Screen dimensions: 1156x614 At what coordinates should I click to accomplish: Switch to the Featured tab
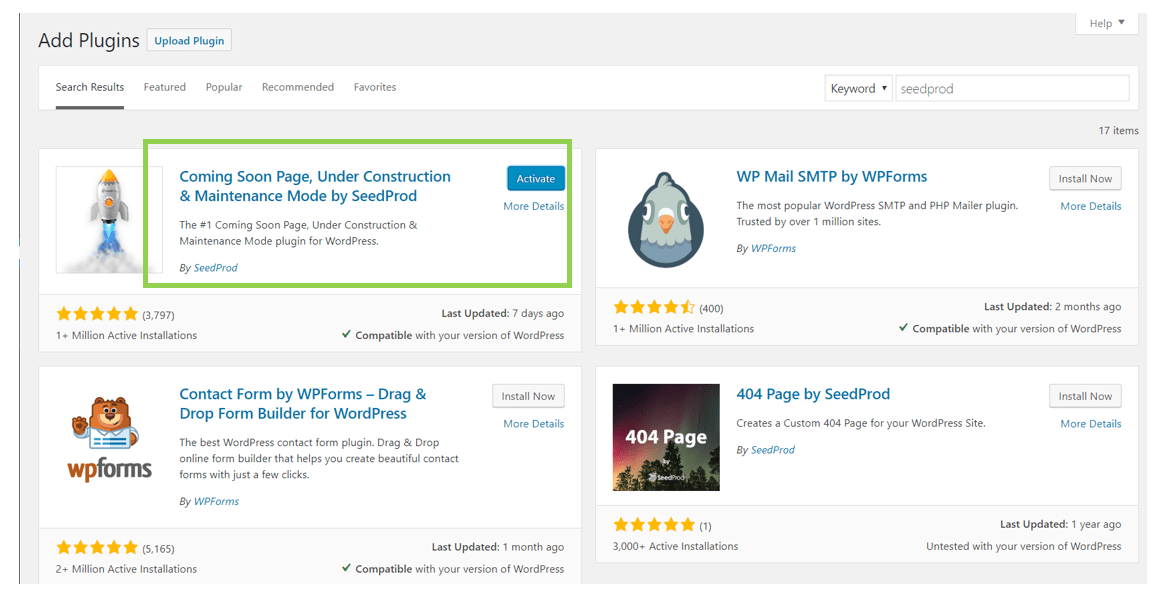tap(164, 87)
